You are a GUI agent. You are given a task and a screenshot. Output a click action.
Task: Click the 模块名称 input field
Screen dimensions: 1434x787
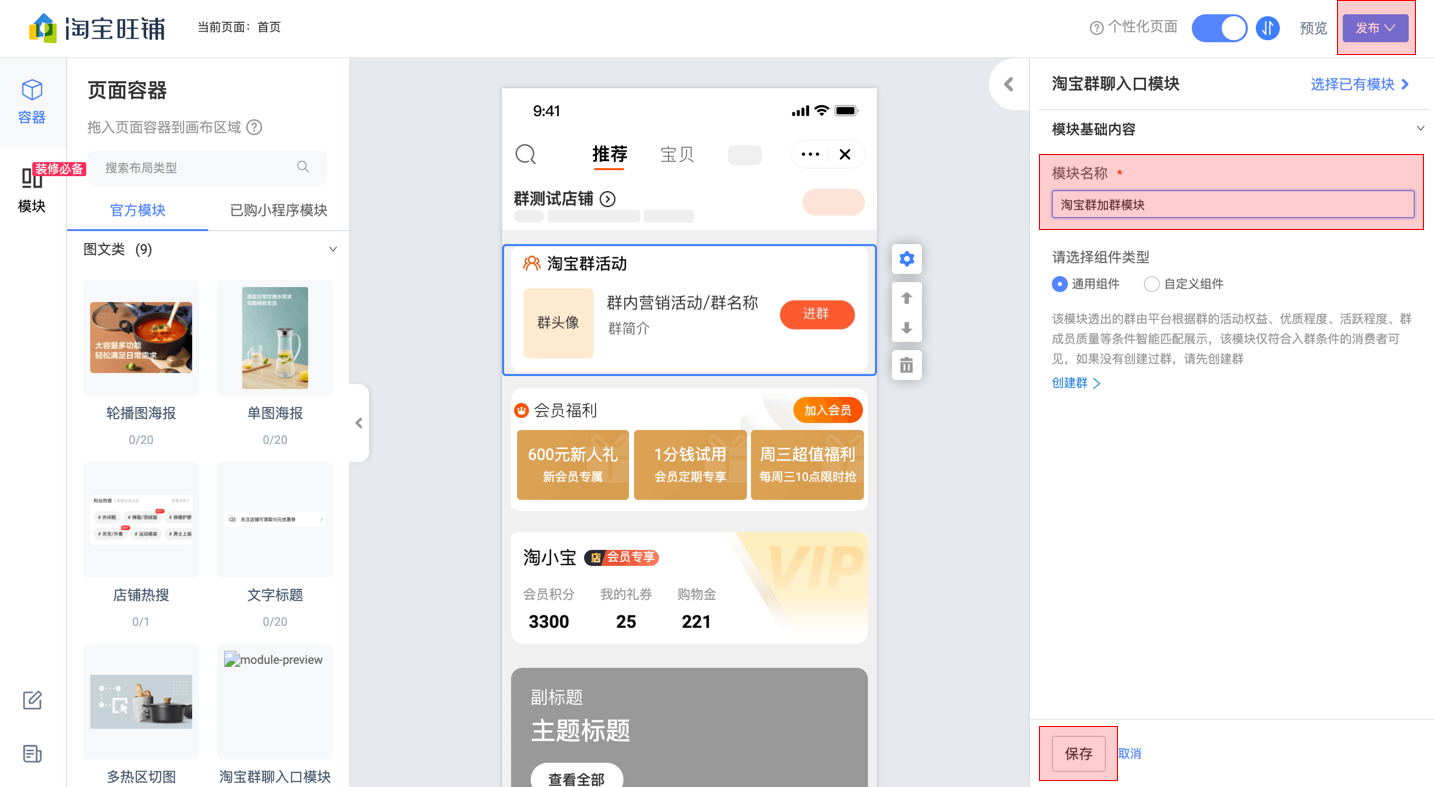1233,204
